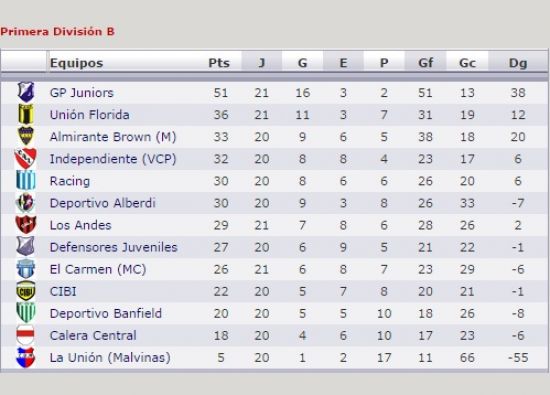This screenshot has width=550, height=395.
Task: Click the La Unión (Malvinas) crest
Action: click(x=26, y=357)
